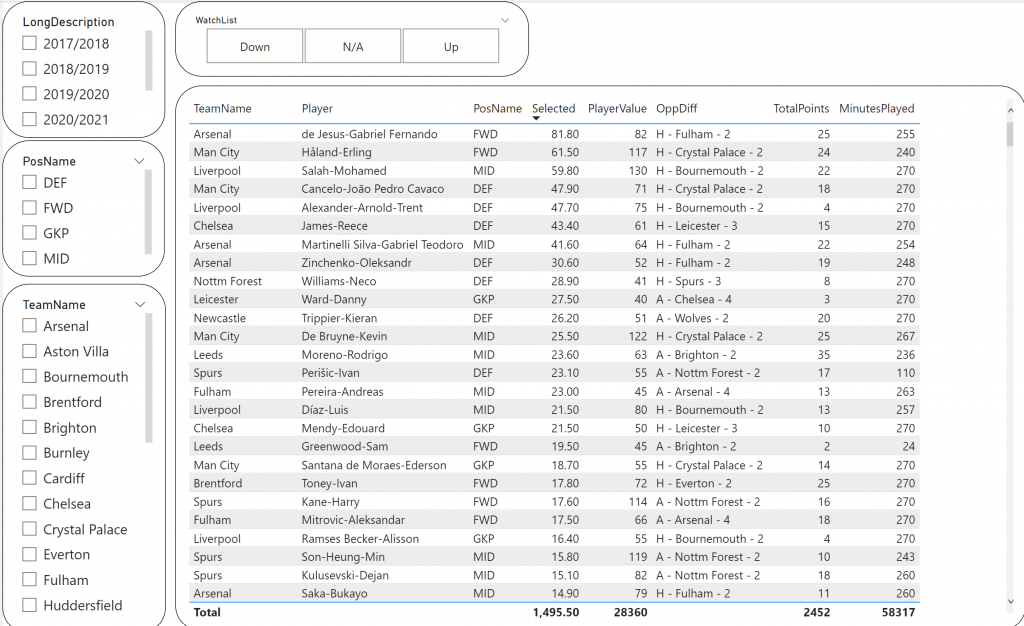Select Fulham team checkbox in slicer
This screenshot has width=1024, height=626.
[x=29, y=580]
